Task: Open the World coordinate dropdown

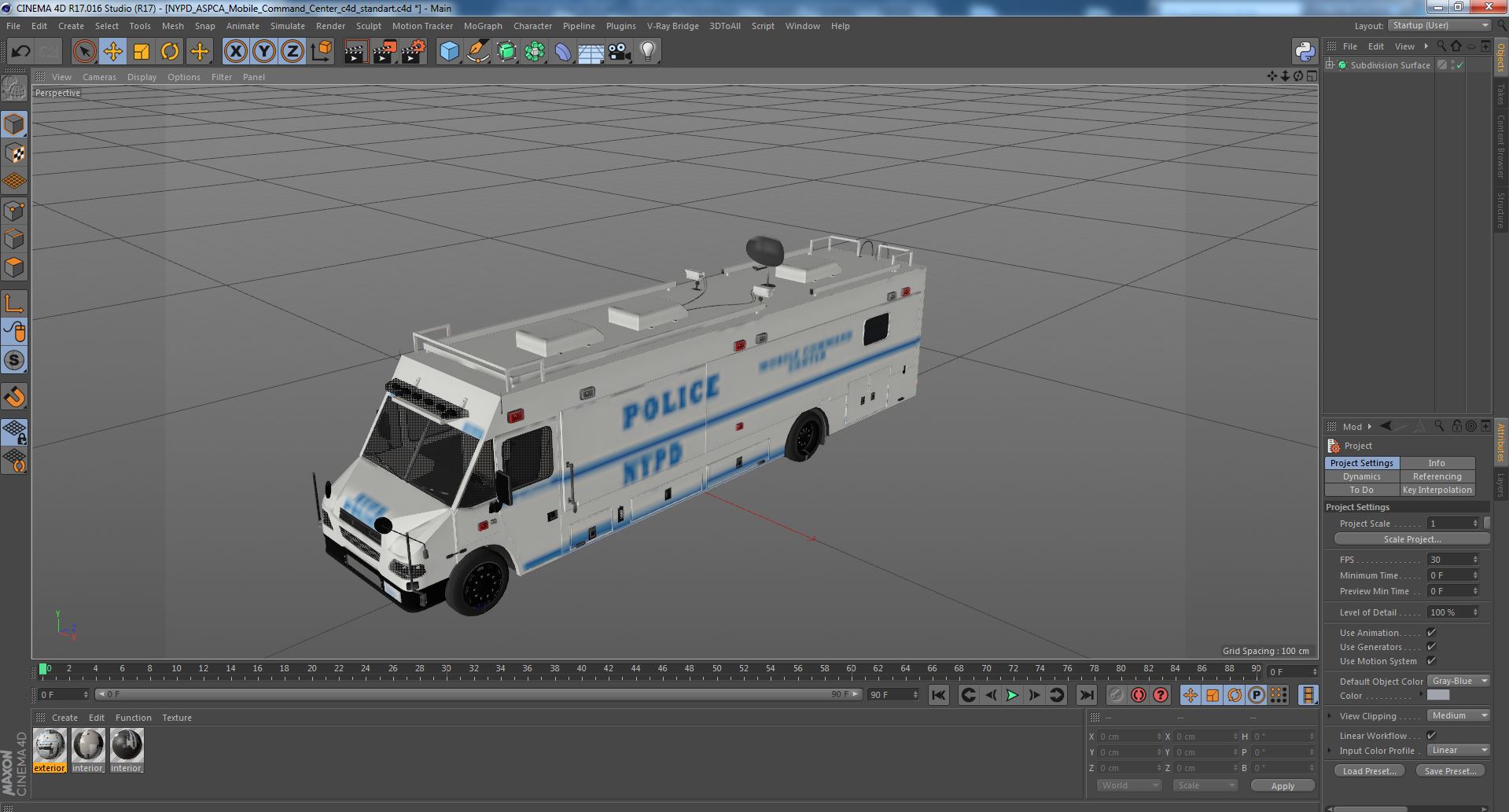Action: (1129, 785)
